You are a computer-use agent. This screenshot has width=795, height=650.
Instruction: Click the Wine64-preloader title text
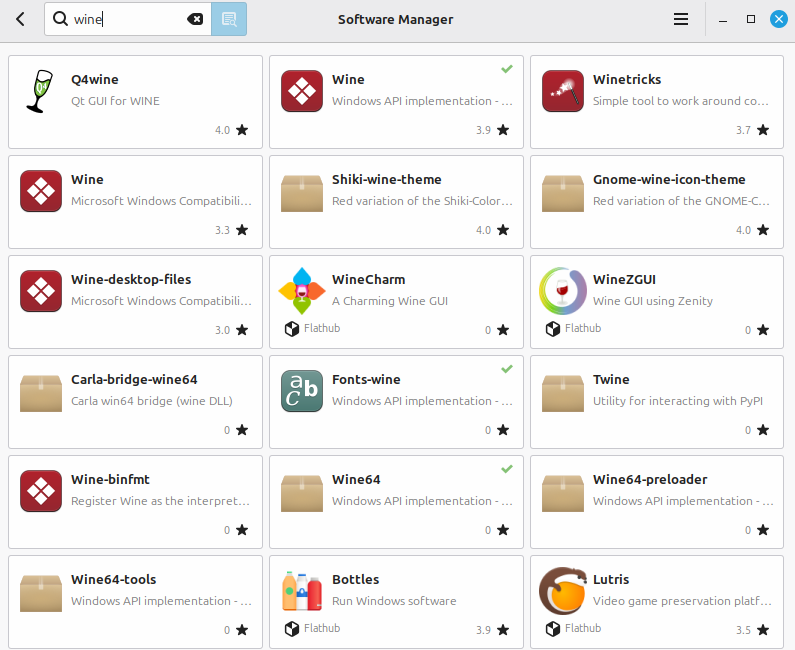(650, 480)
